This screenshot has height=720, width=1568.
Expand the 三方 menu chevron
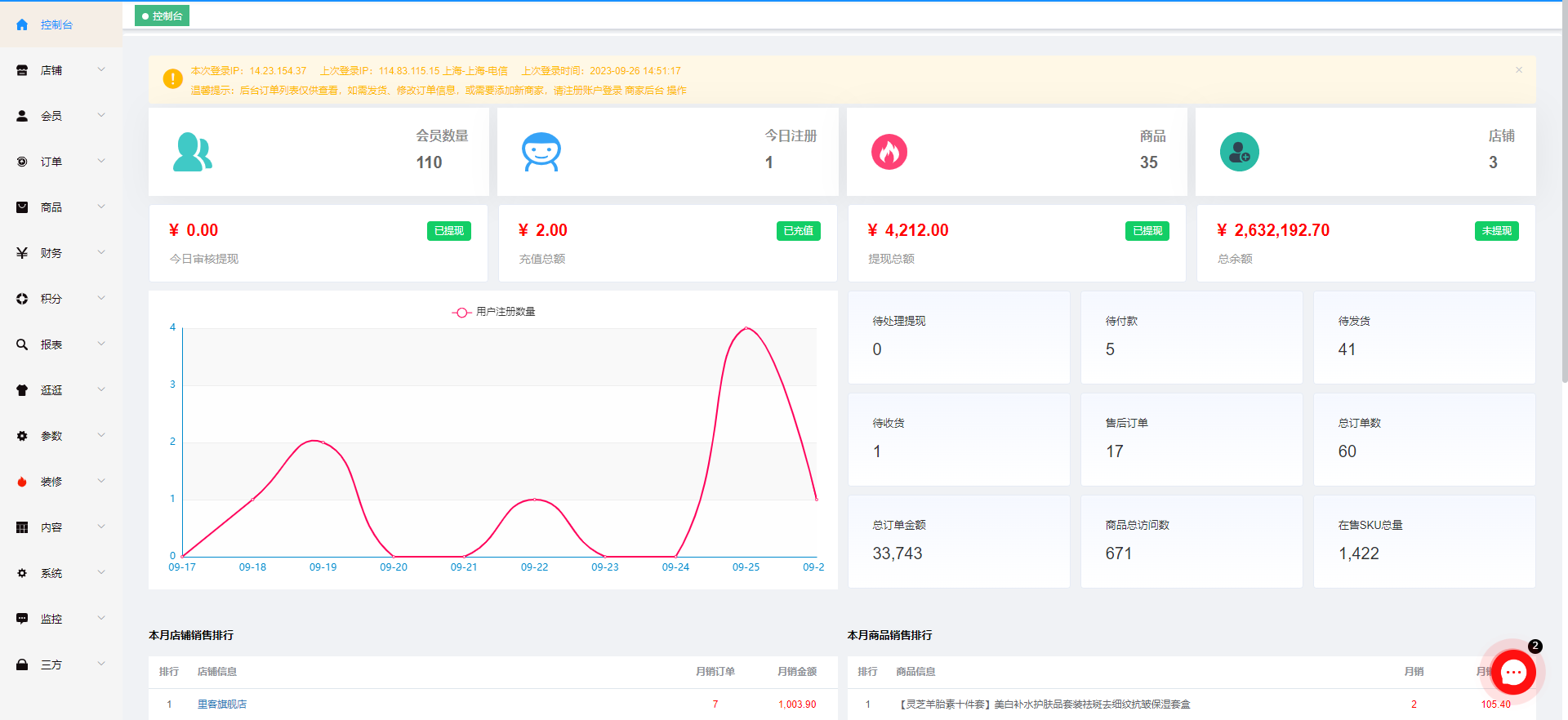(x=101, y=664)
